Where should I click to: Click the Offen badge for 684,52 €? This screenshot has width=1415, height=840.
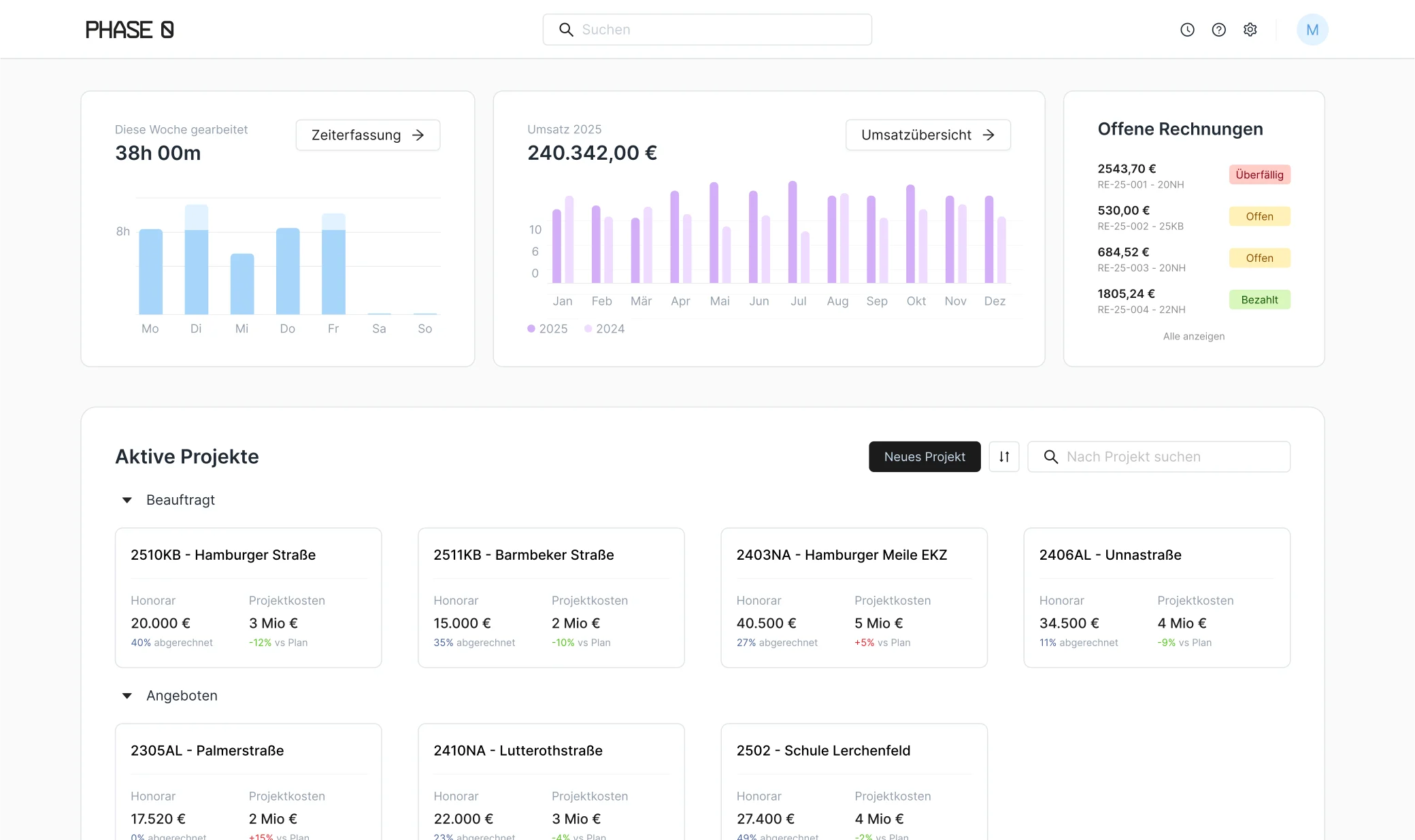click(x=1259, y=258)
